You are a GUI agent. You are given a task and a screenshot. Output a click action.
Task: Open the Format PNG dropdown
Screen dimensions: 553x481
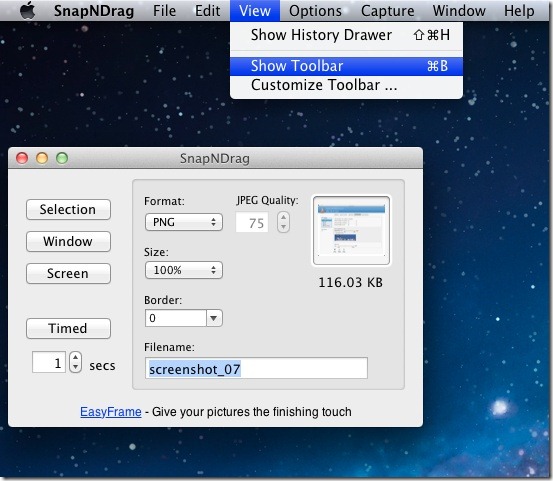tap(184, 222)
